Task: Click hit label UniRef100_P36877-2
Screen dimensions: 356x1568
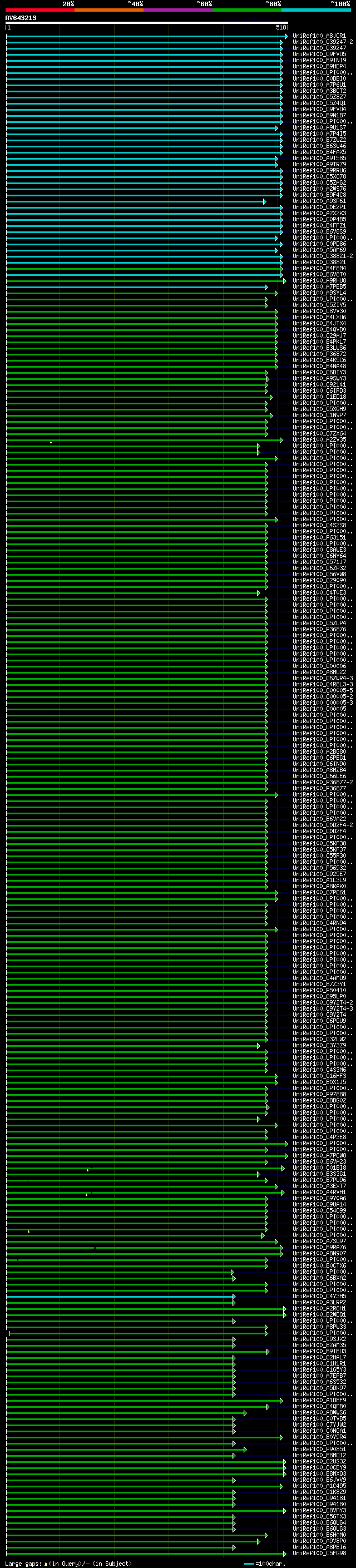Action: tap(323, 782)
